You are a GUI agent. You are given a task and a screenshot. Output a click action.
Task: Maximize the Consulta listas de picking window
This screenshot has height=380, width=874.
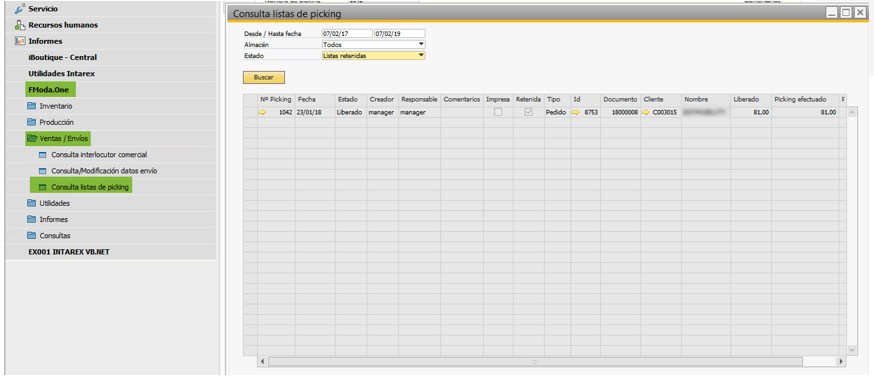pyautogui.click(x=846, y=13)
